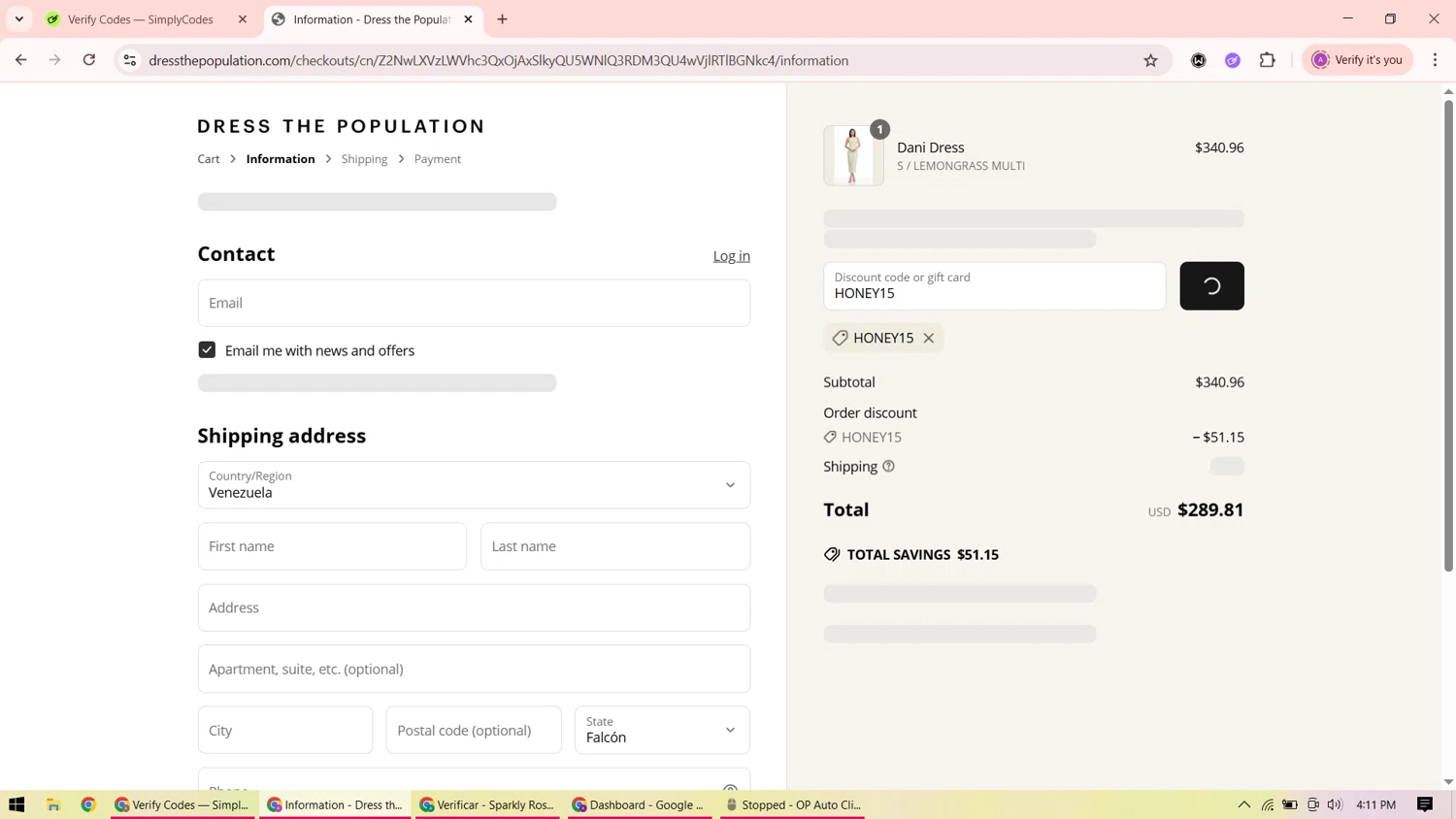Uncheck Email me with news and offers
The image size is (1456, 819).
207,350
